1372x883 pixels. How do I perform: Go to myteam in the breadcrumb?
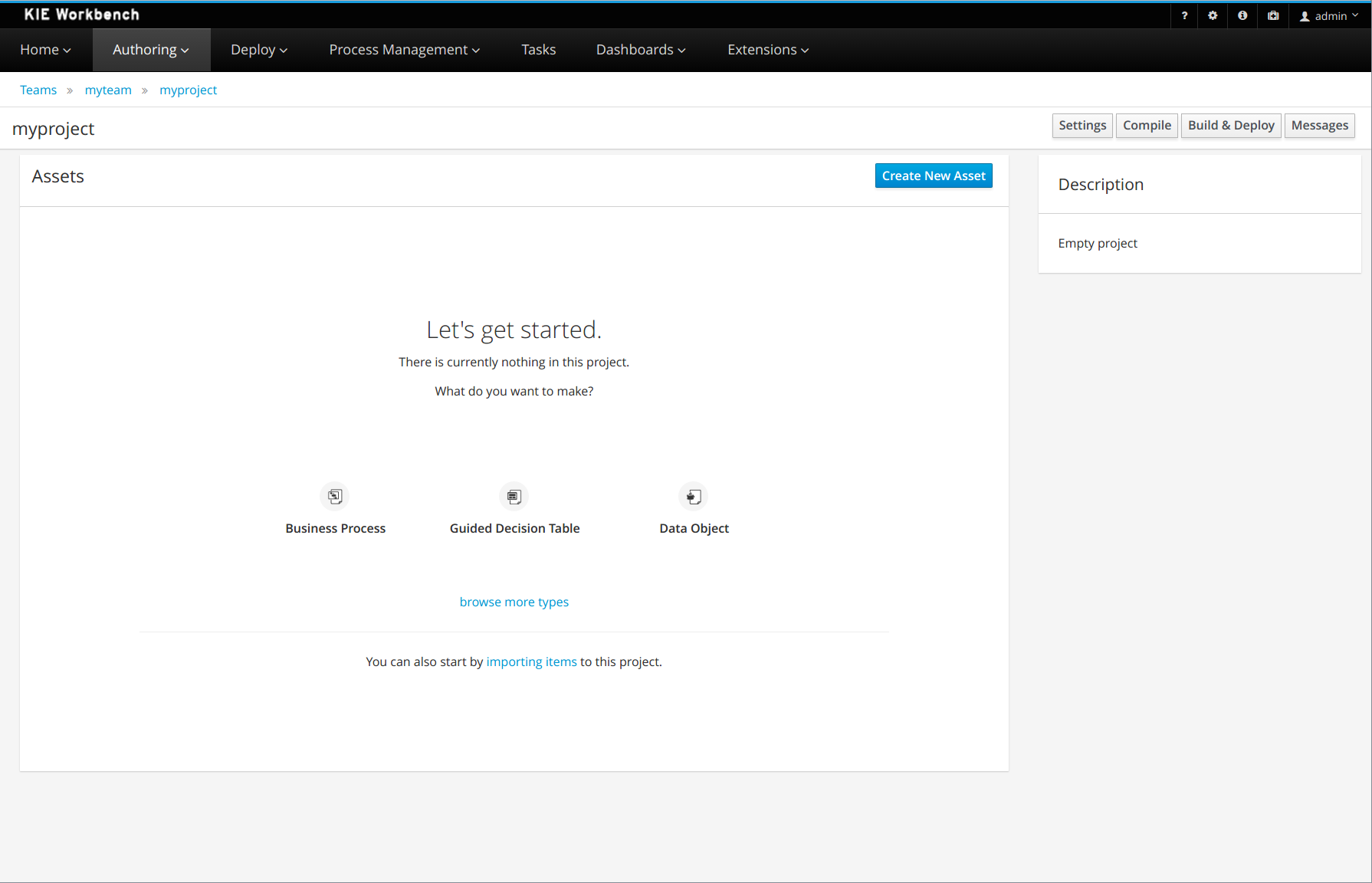click(x=108, y=90)
